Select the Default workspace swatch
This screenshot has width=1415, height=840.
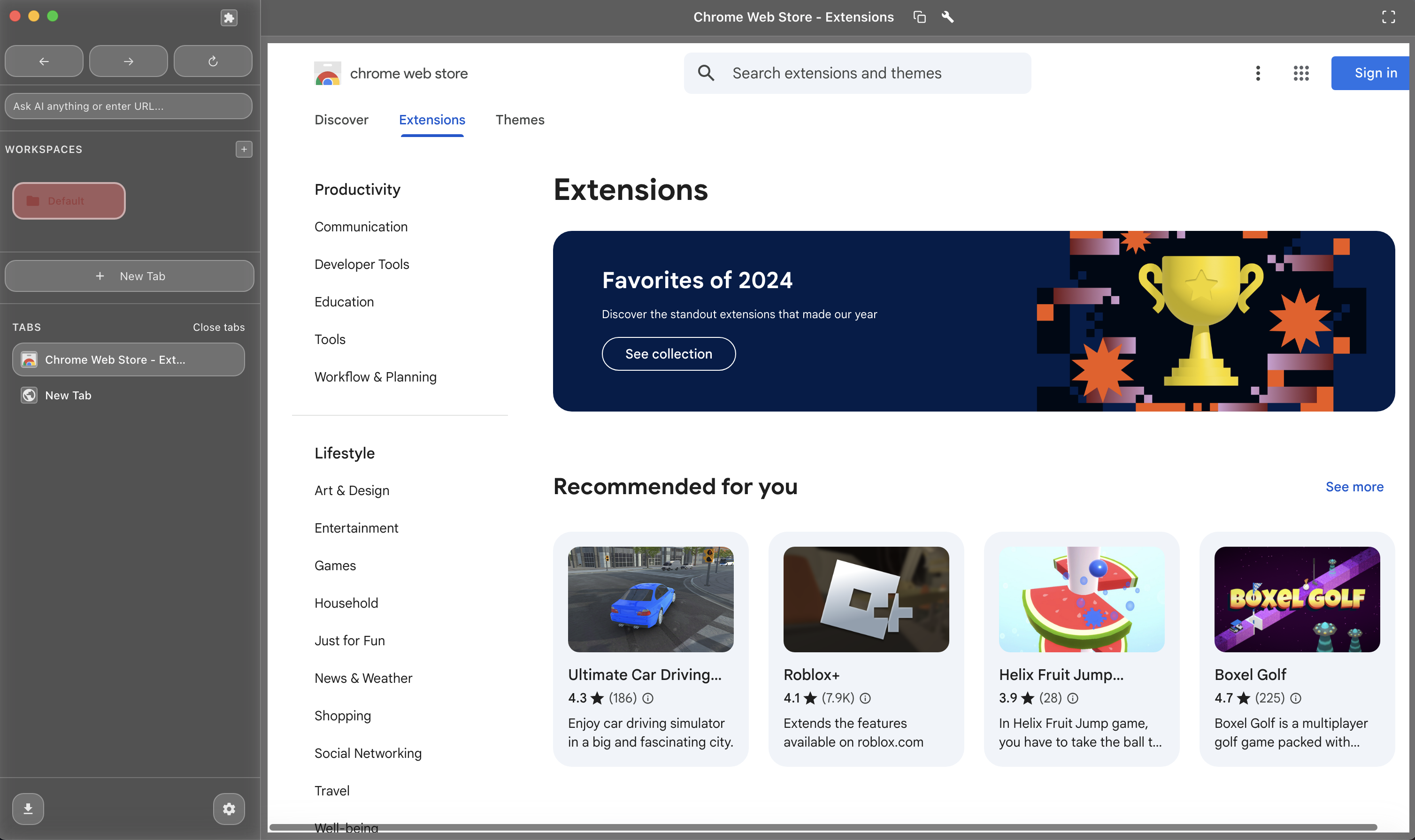click(69, 200)
